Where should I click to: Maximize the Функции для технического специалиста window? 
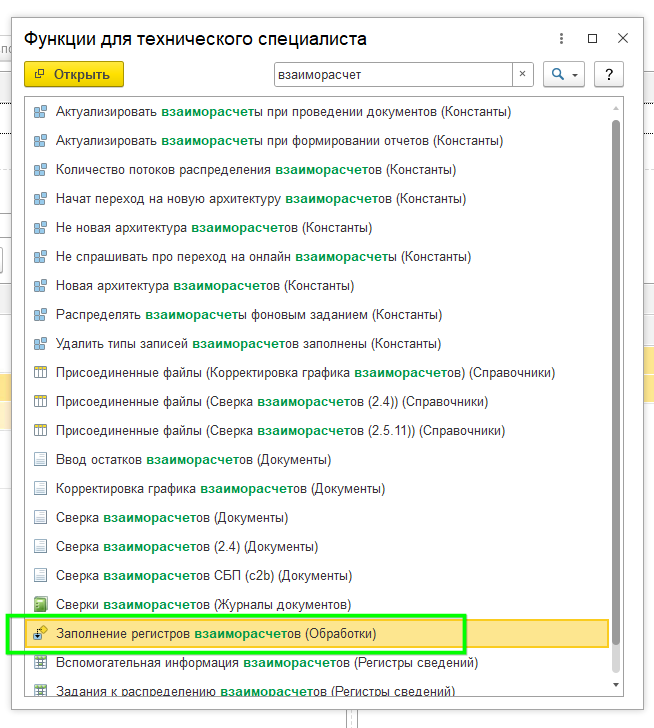(x=592, y=39)
